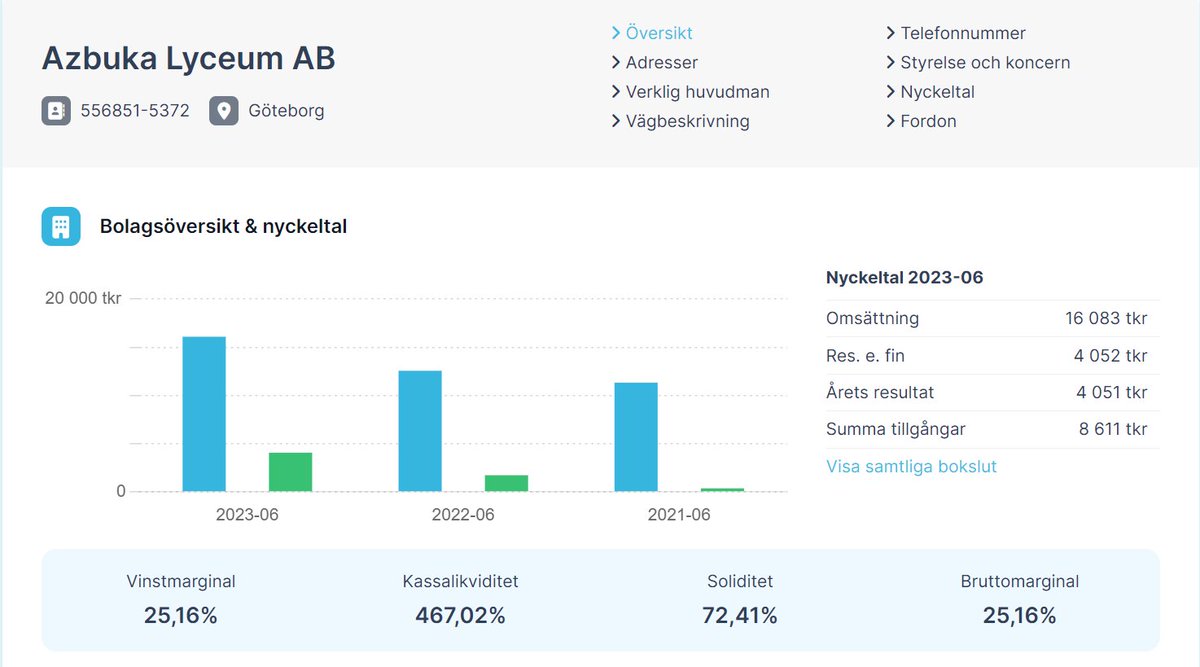Expand the Verklig huvudman section

point(697,92)
